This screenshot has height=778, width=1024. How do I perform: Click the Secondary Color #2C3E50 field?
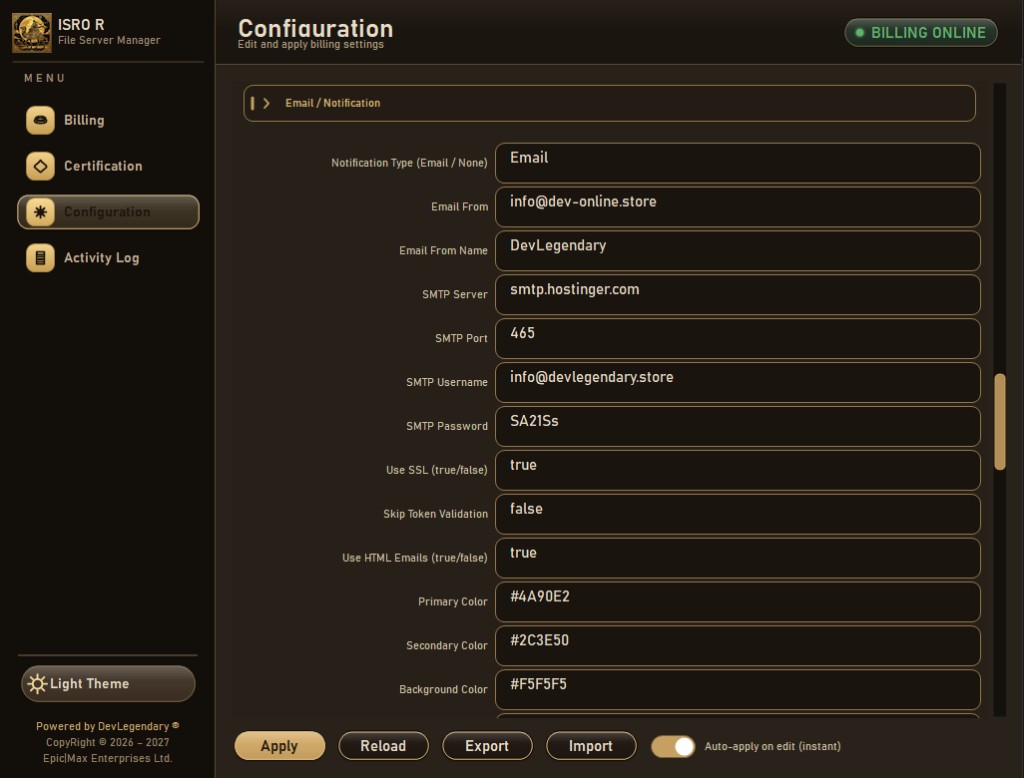(738, 645)
